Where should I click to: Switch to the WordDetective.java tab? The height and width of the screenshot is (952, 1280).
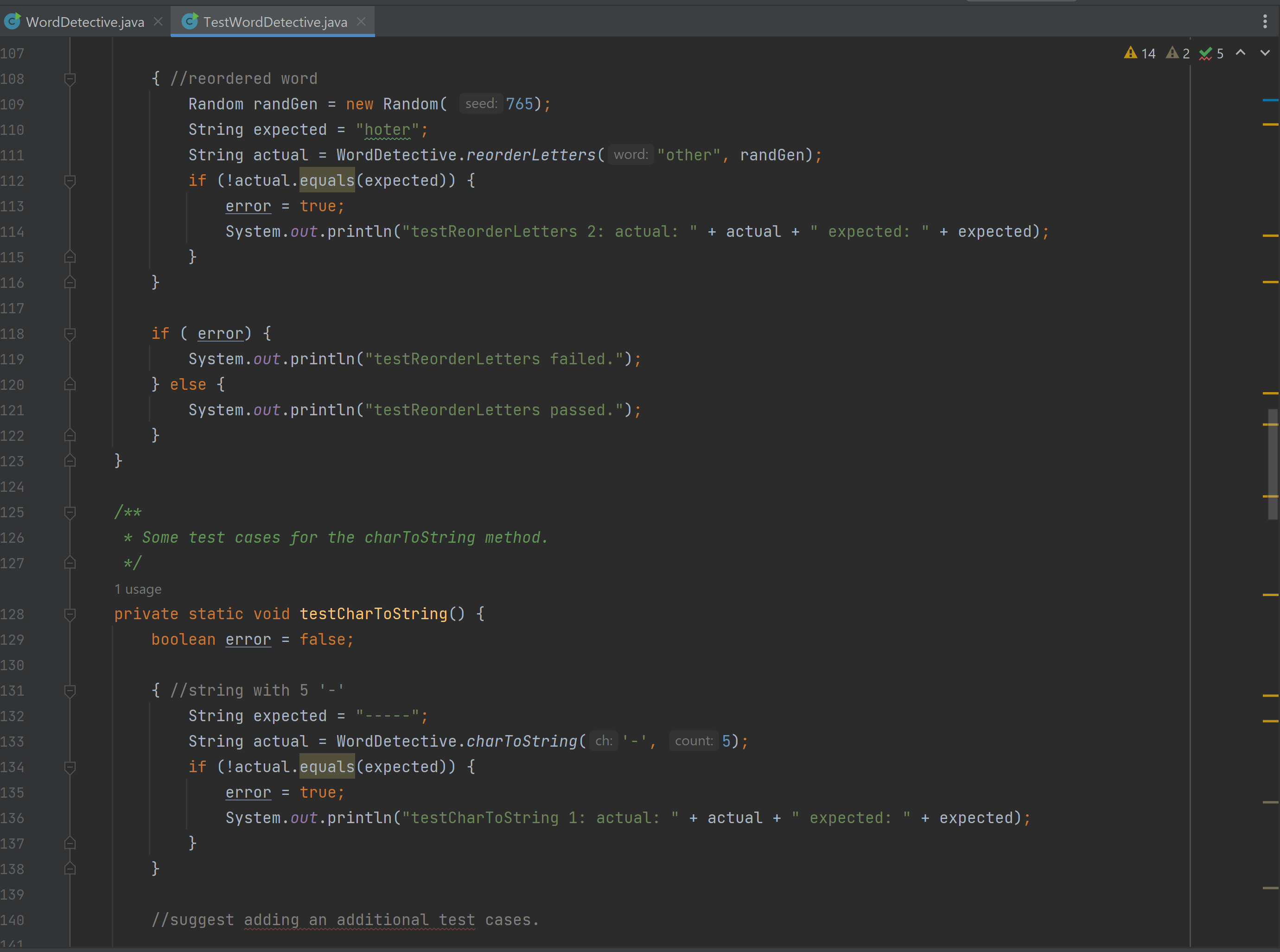click(85, 22)
